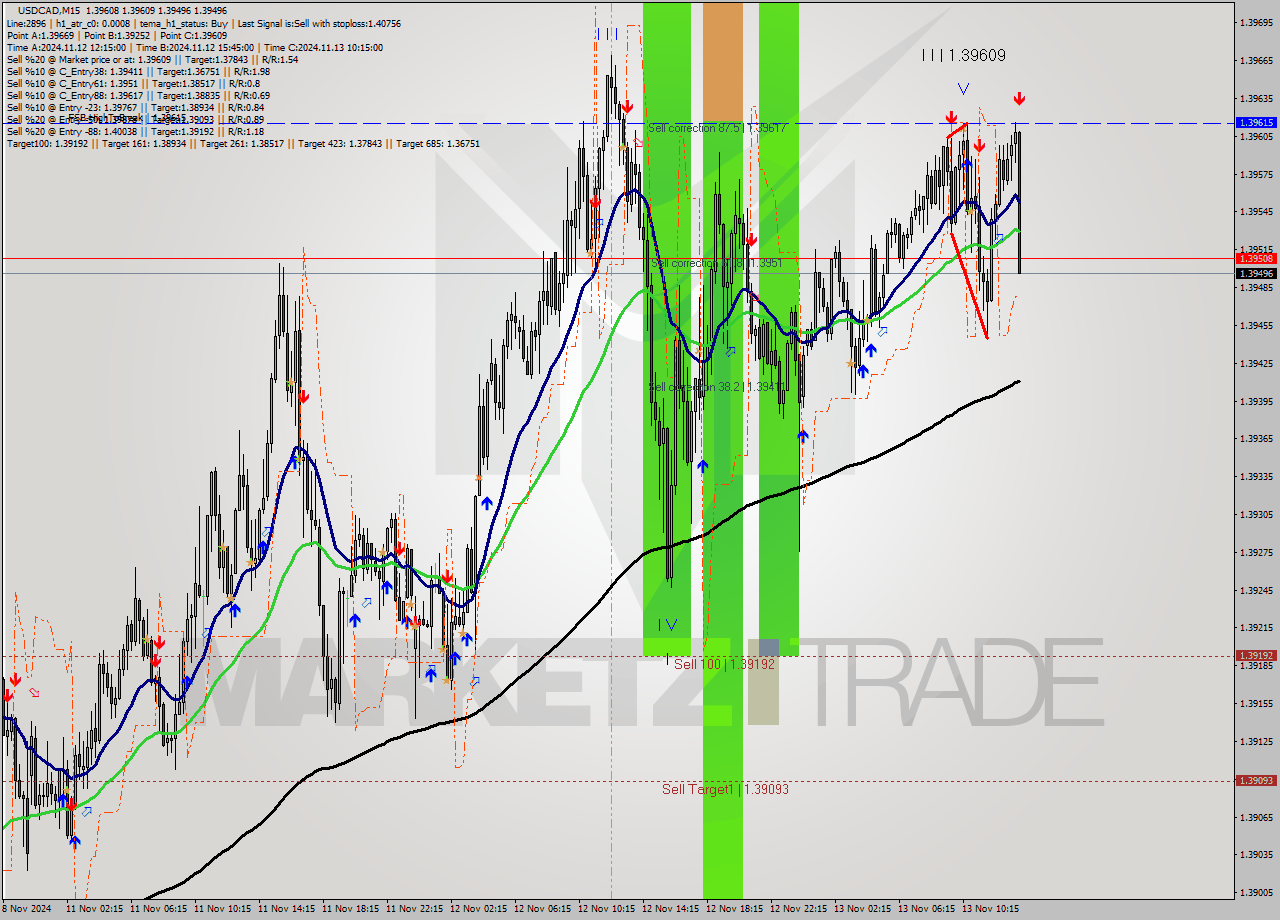Select the 1.39005 price scale label

pyautogui.click(x=1256, y=892)
